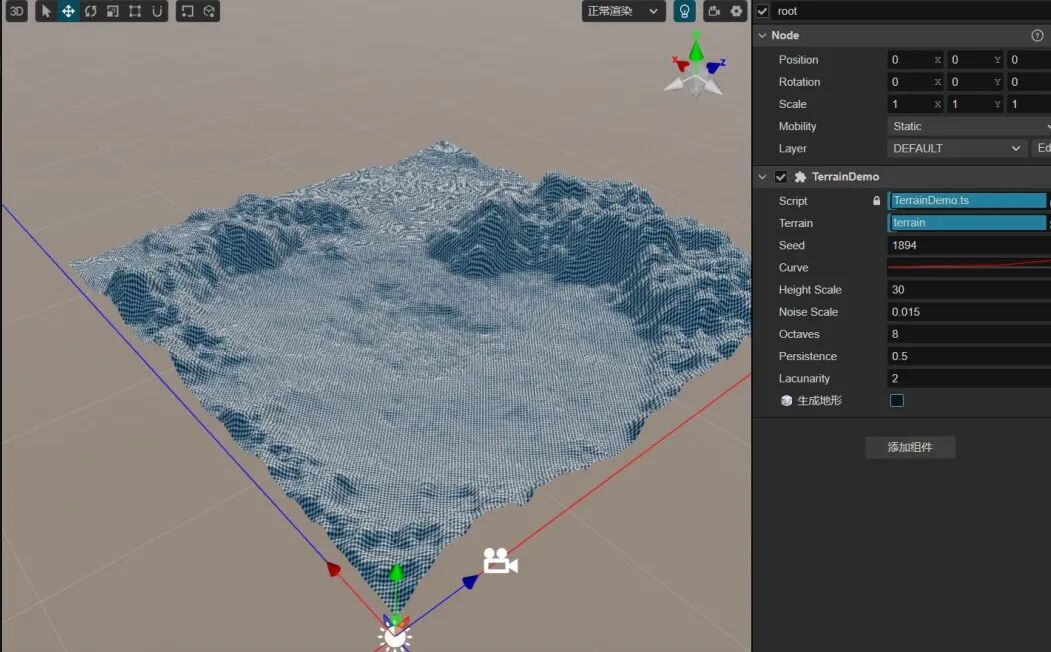Switch 3D view mode button
1051x652 pixels.
point(16,11)
